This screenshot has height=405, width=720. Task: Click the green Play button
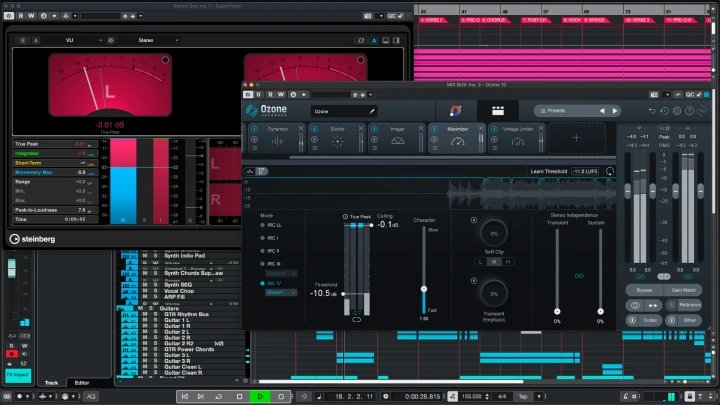260,396
